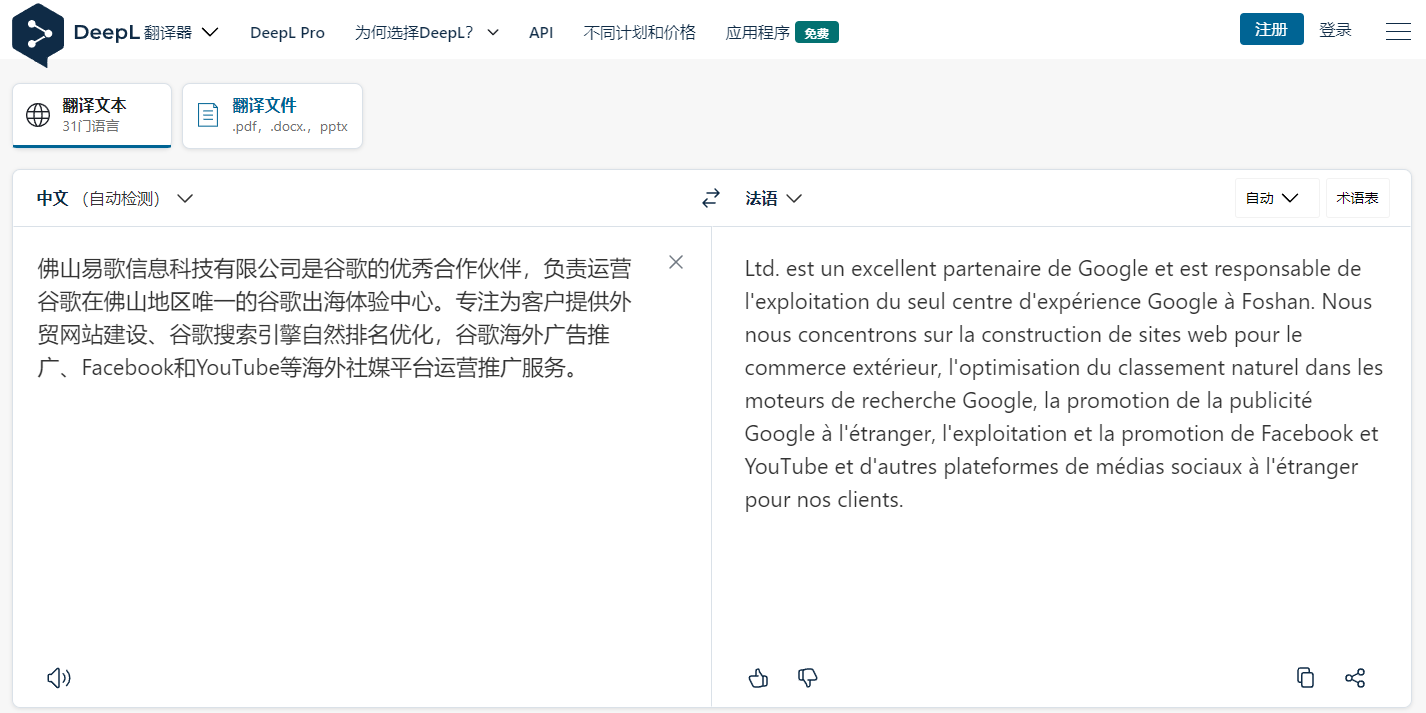
Task: Open the 自动 formality dropdown
Action: (1277, 198)
